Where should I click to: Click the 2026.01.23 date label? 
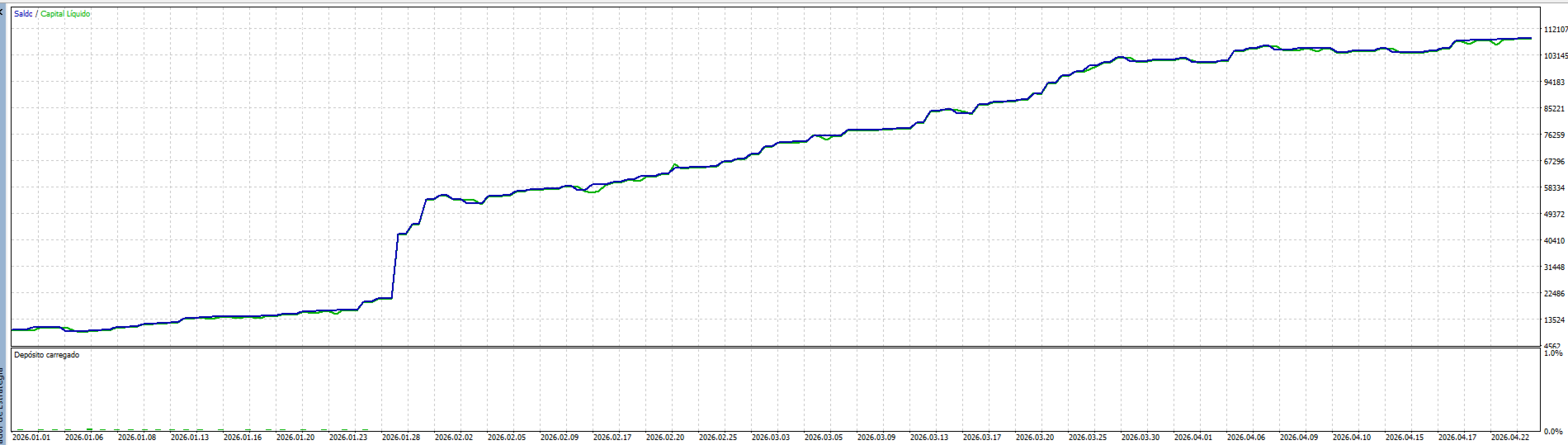(348, 438)
